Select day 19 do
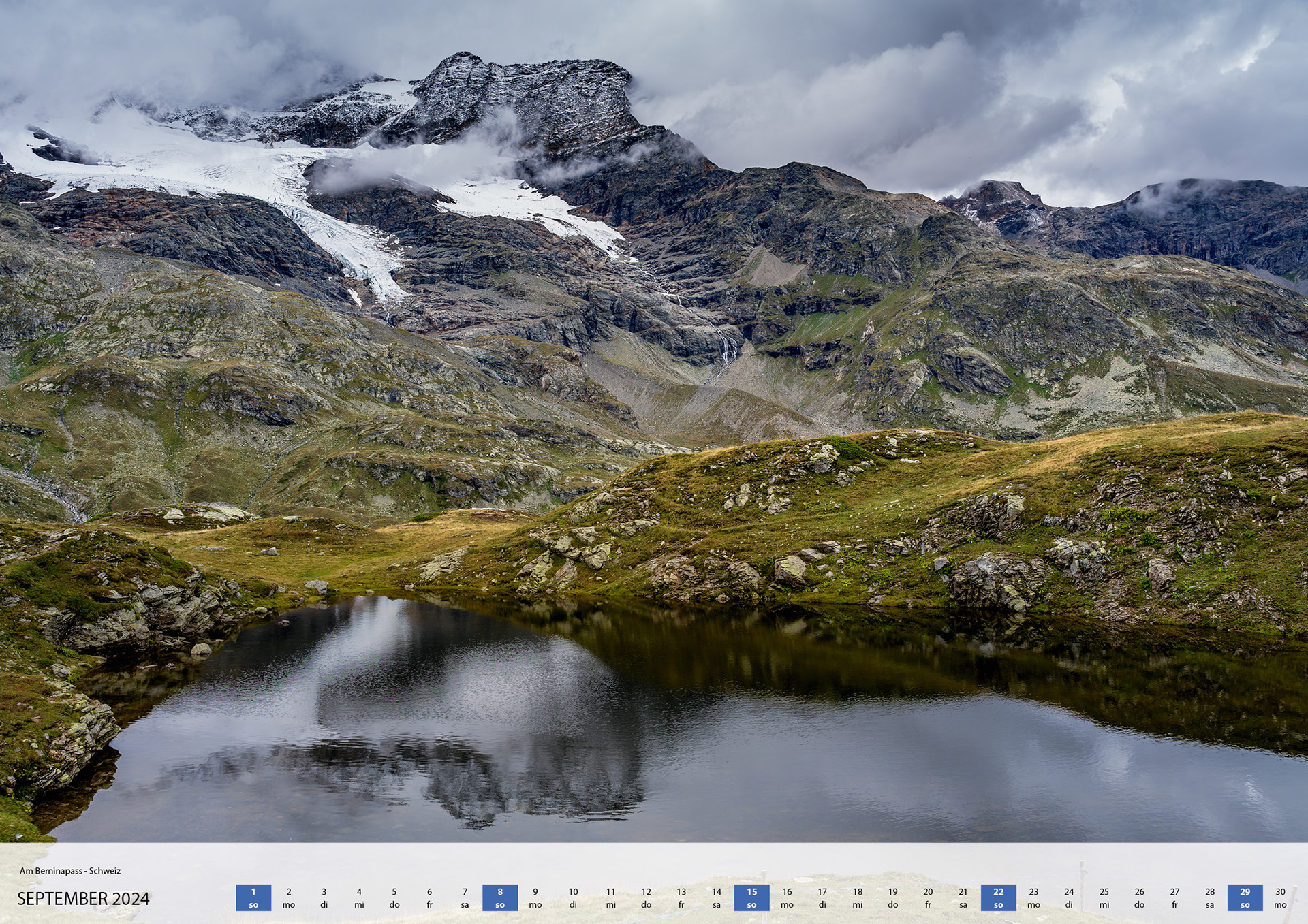 pyautogui.click(x=892, y=897)
